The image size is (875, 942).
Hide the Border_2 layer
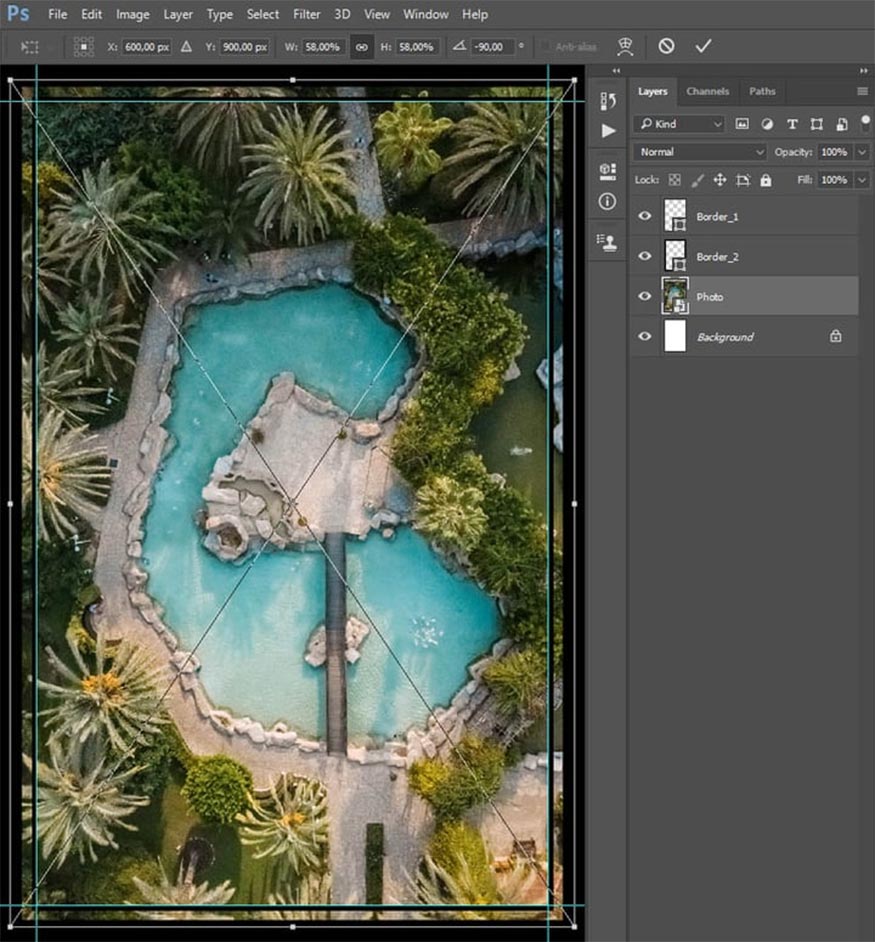pos(645,256)
